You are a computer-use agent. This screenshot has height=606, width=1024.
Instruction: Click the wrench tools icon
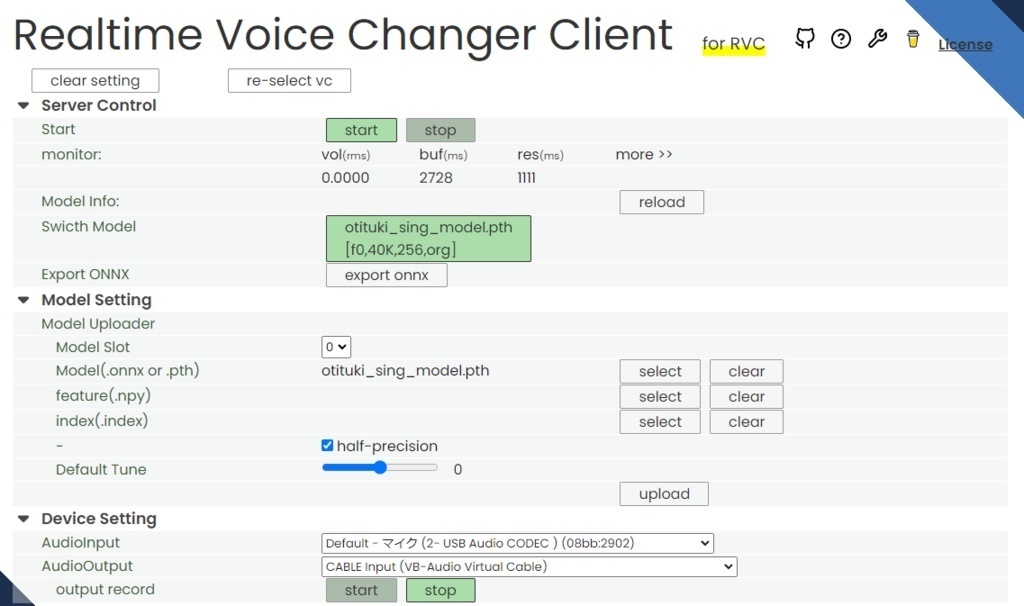tap(877, 39)
